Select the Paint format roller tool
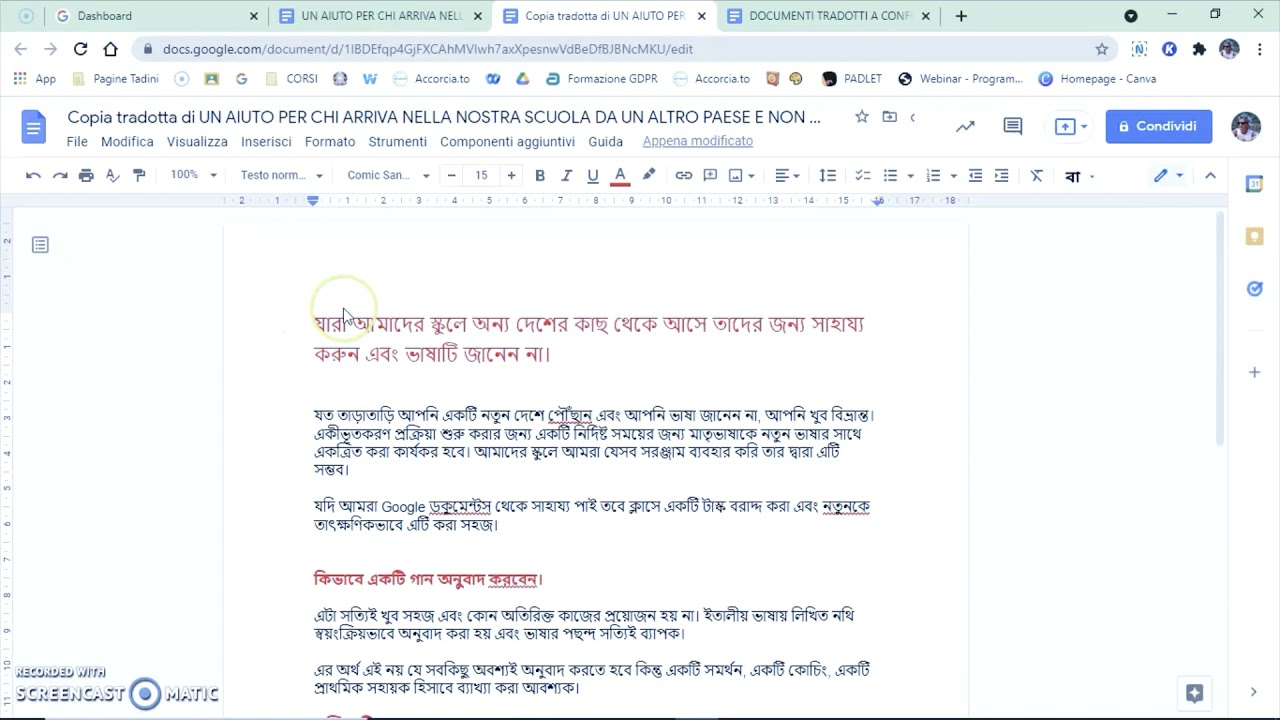The height and width of the screenshot is (720, 1280). (139, 175)
